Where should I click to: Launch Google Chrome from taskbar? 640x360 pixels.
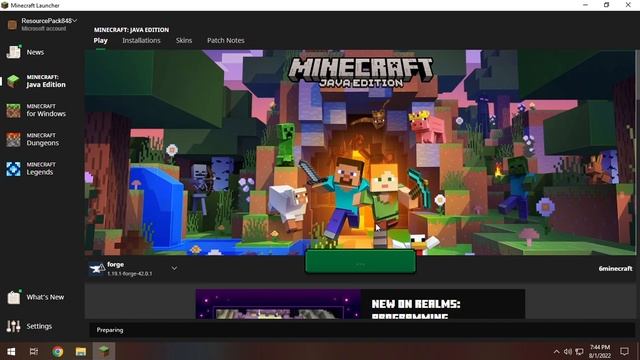click(58, 351)
